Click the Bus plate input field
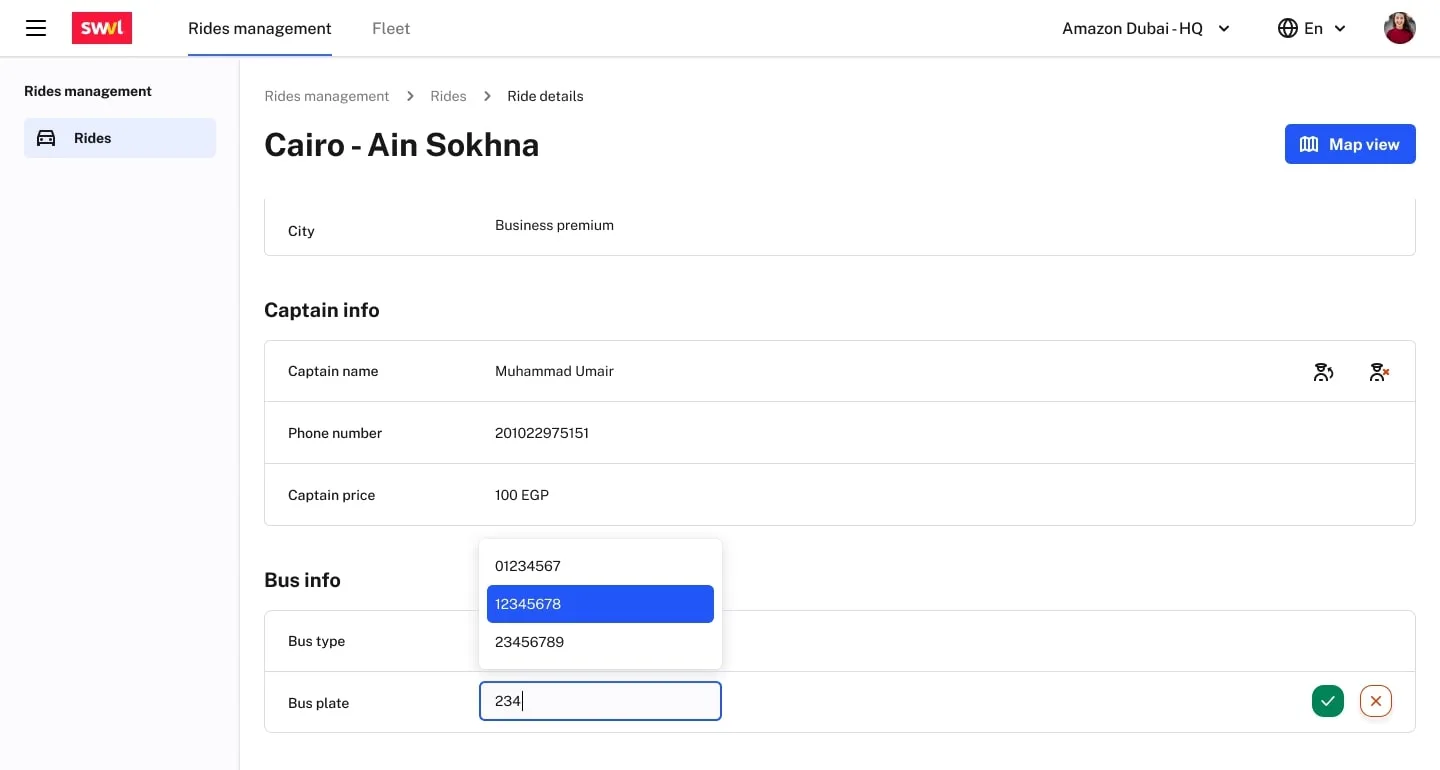The height and width of the screenshot is (770, 1440). click(600, 702)
